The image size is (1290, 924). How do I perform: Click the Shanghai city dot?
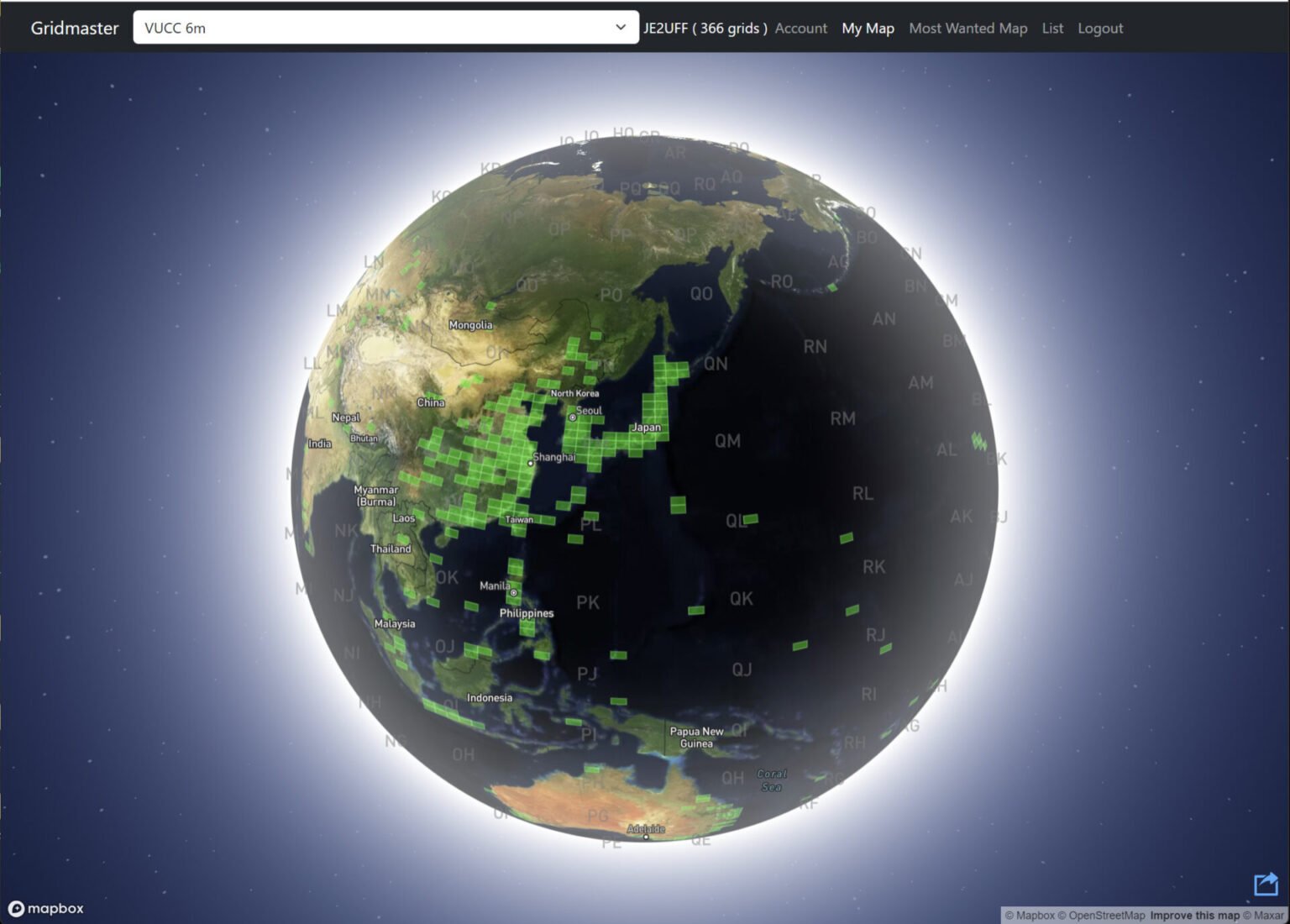click(530, 463)
